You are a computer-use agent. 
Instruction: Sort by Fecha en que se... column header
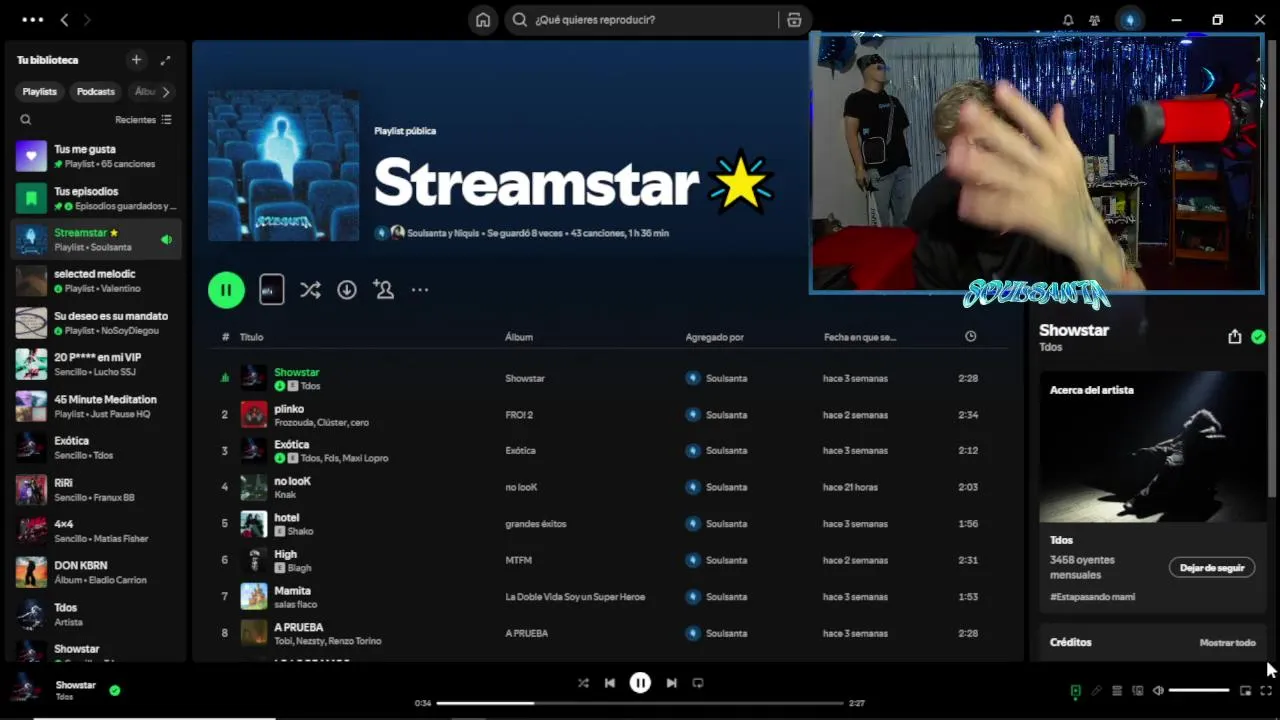(860, 337)
